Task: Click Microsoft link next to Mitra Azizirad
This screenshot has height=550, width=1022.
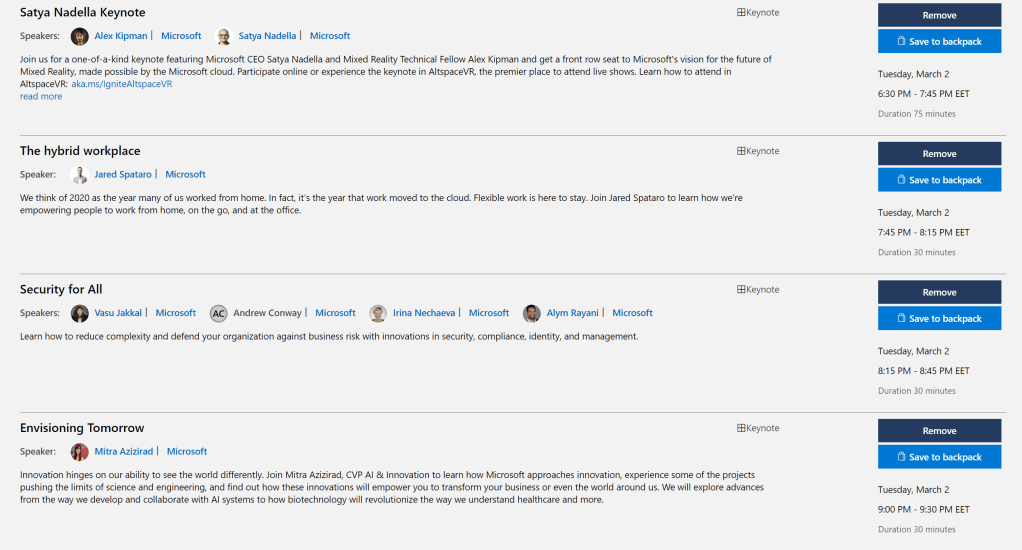Action: coord(187,452)
